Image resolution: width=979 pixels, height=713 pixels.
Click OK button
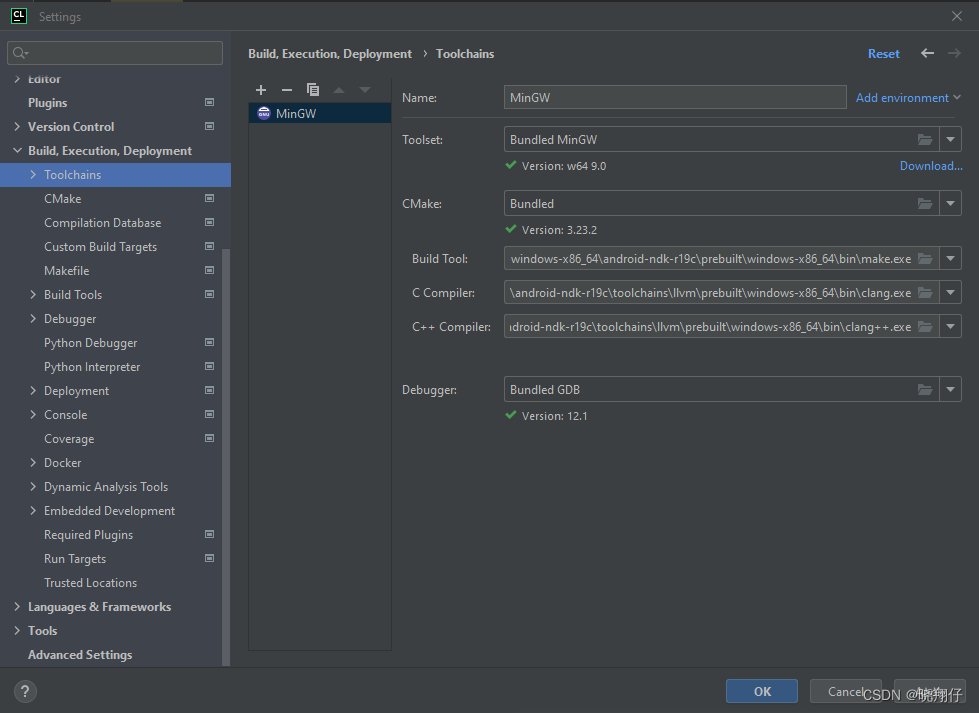click(762, 691)
